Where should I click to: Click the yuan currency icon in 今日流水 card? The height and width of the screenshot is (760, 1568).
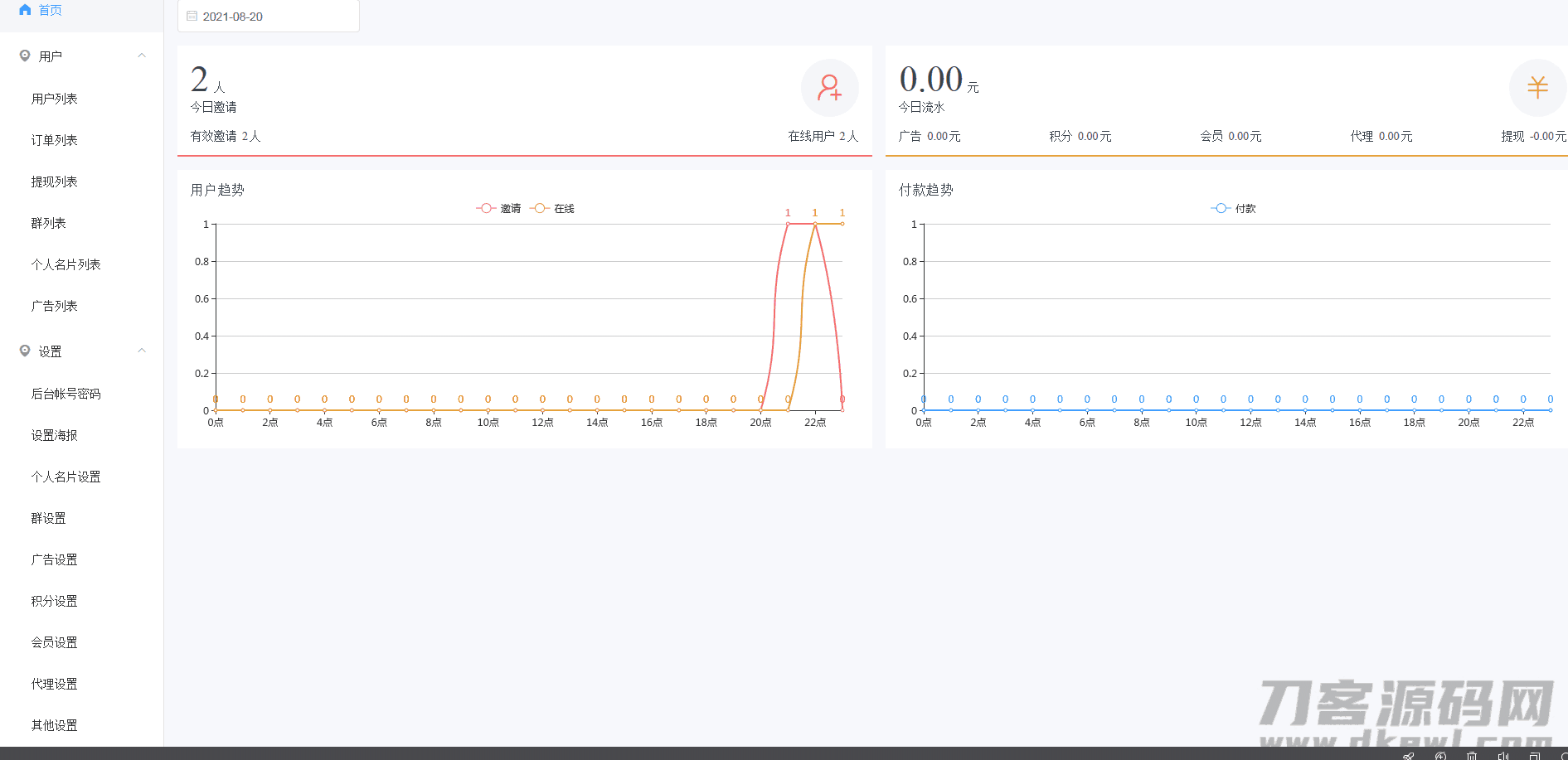(x=1537, y=88)
